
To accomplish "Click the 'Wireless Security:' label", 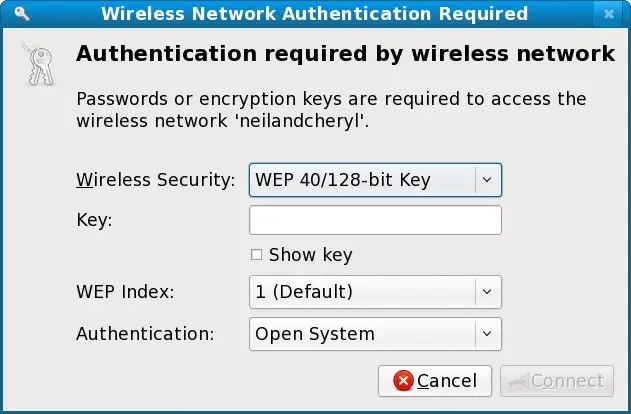I will (x=155, y=180).
